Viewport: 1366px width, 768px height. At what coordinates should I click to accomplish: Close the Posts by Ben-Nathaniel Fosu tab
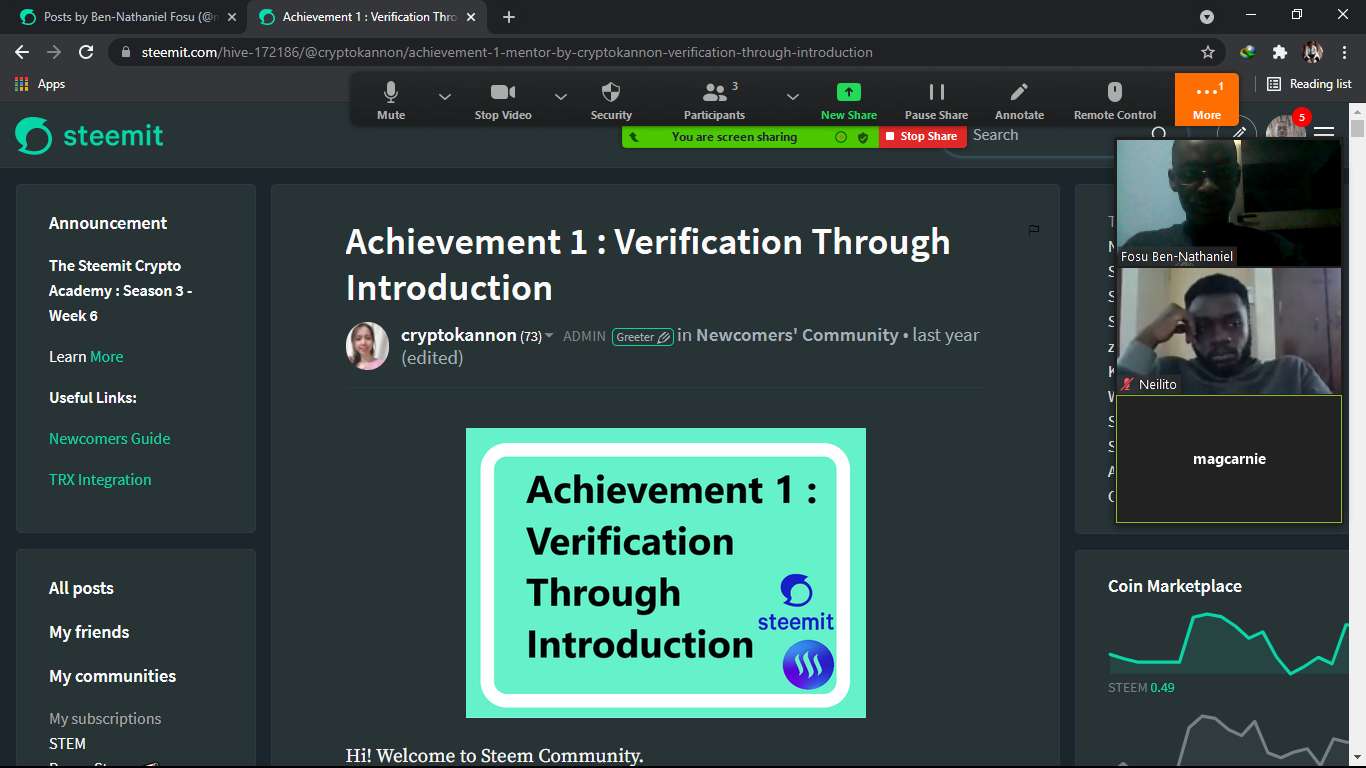click(x=232, y=17)
